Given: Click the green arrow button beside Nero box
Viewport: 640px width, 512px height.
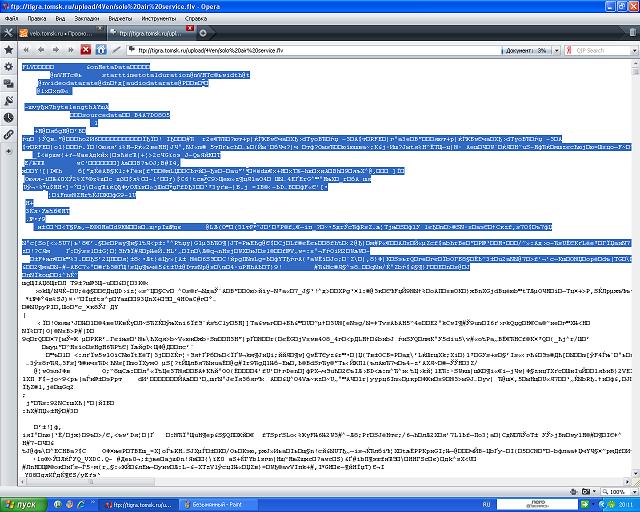Looking at the screenshot, I should (584, 505).
